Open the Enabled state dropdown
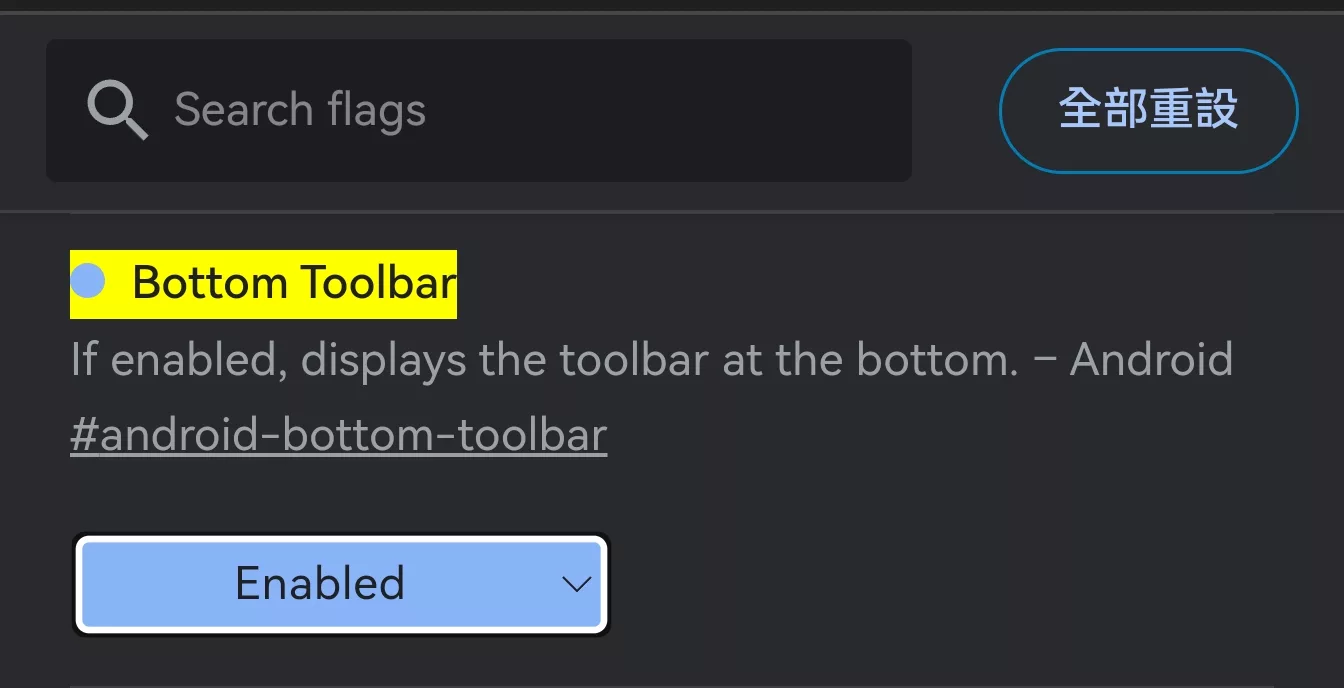Image resolution: width=1344 pixels, height=688 pixels. (x=341, y=584)
